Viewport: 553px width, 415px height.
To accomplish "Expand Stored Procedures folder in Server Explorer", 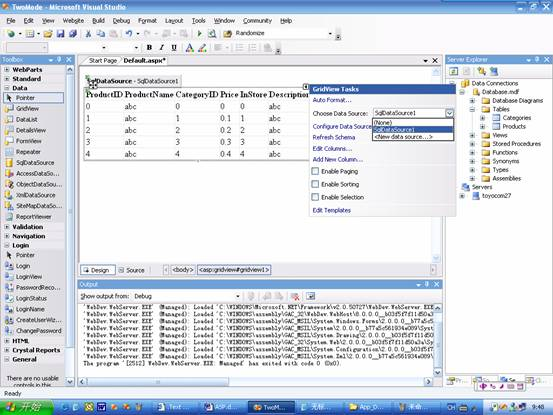I will point(472,144).
